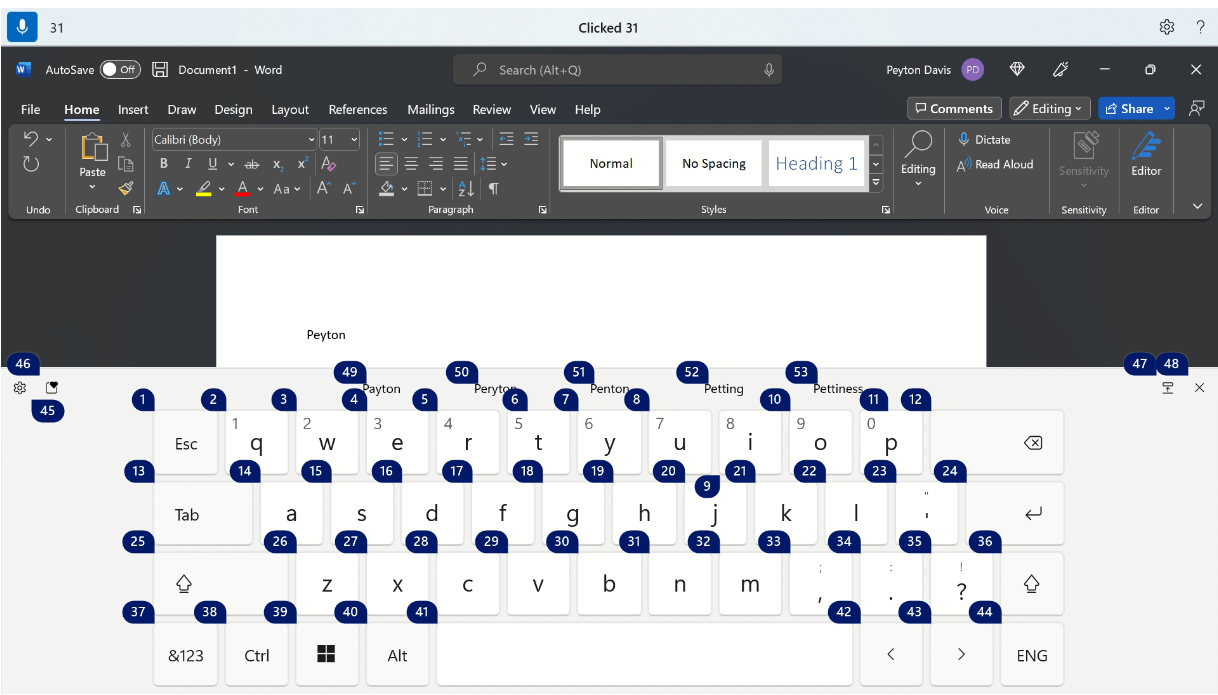Open the font name dropdown
This screenshot has width=1218, height=695.
(311, 140)
